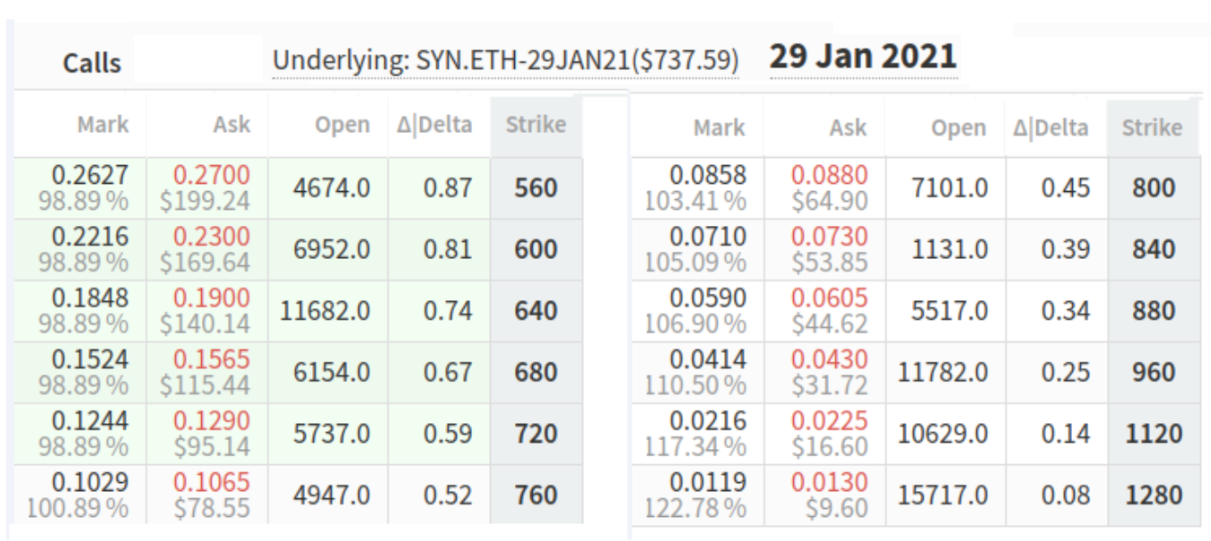
Task: Click the 0.0605 ask price
Action: point(829,298)
